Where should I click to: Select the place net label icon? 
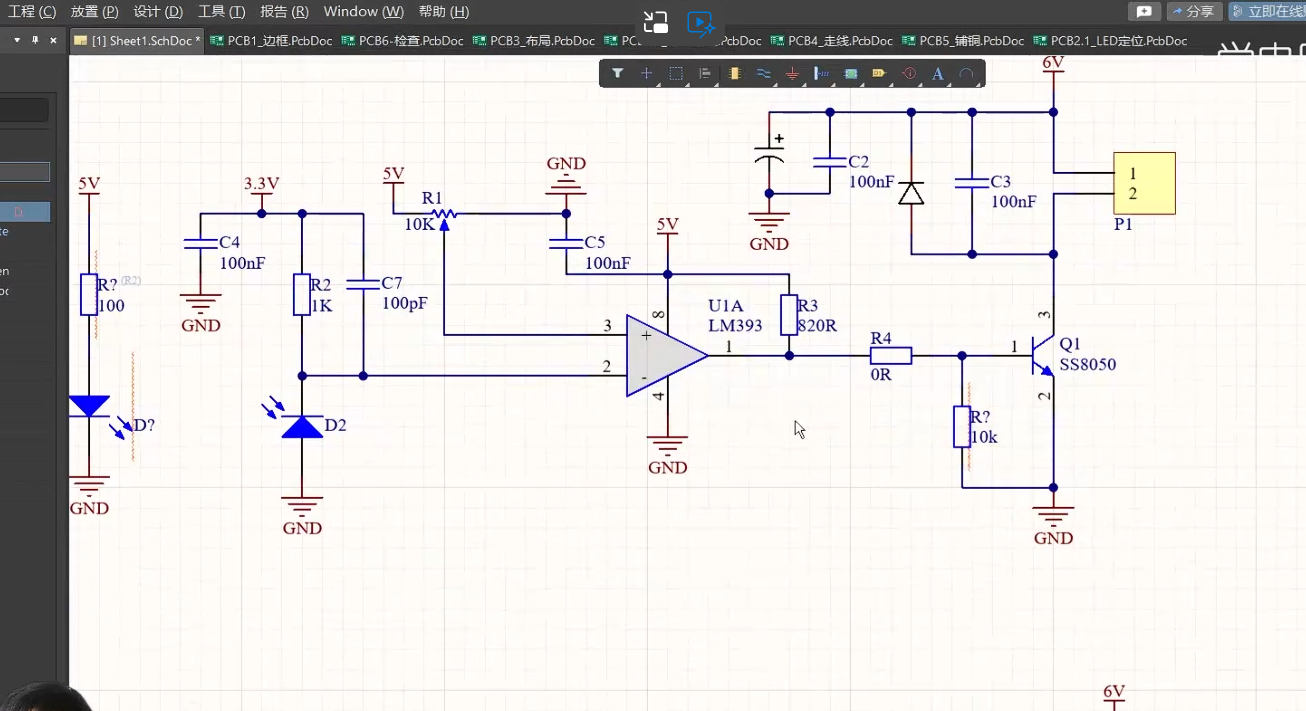tap(822, 73)
